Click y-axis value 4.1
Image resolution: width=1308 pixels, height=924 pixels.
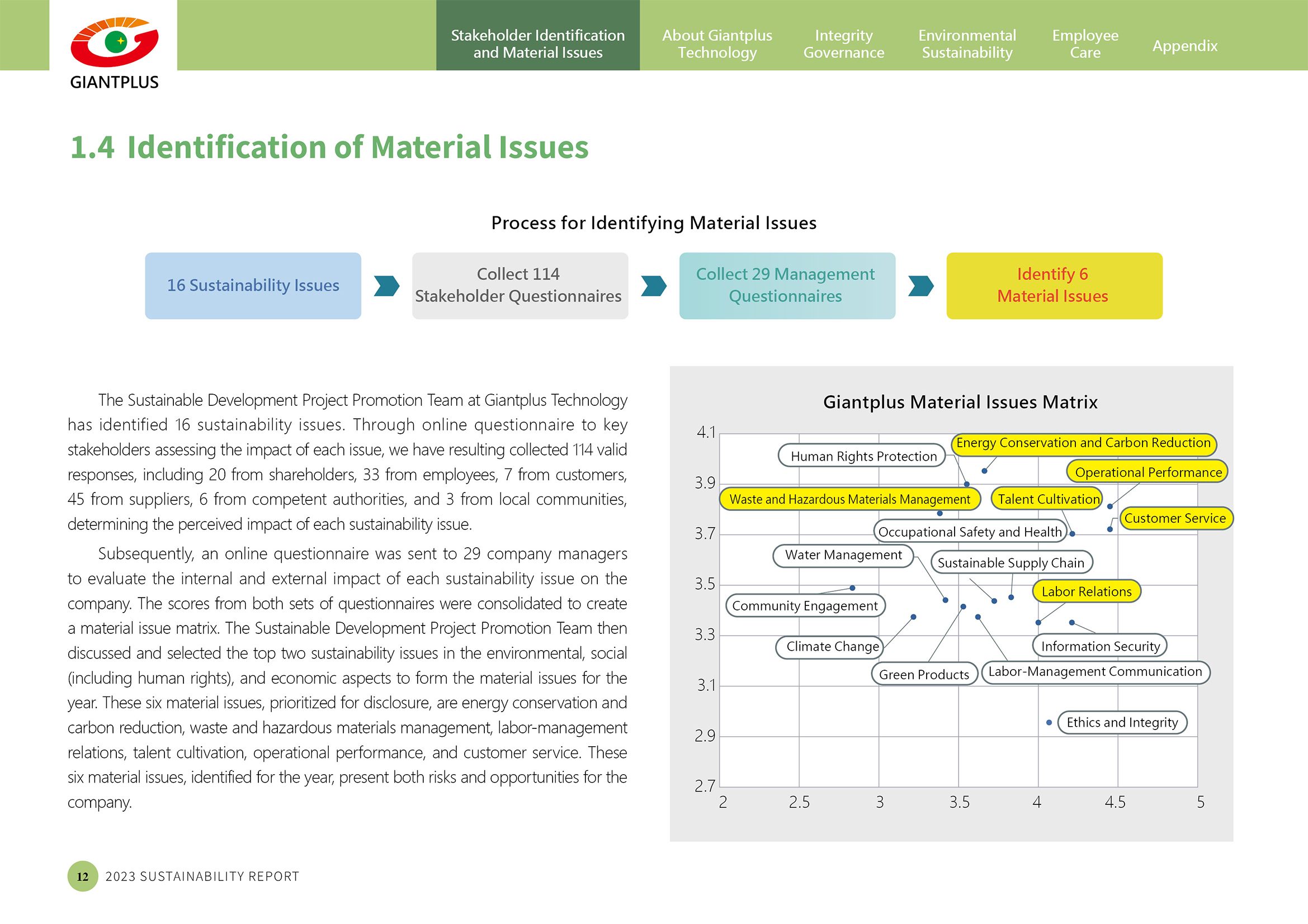pos(706,433)
